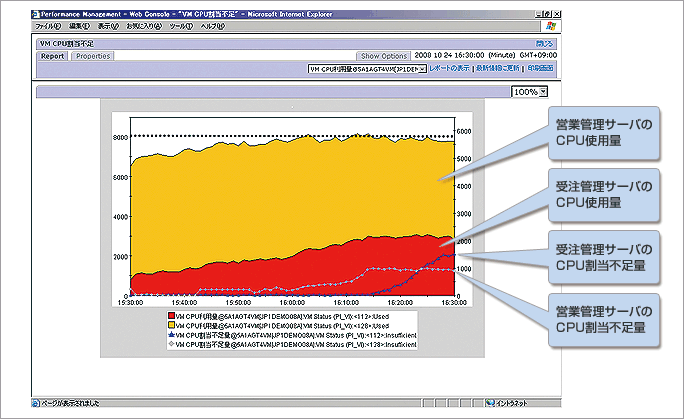
Task: Open the 表示(V) menu
Action: [x=108, y=26]
